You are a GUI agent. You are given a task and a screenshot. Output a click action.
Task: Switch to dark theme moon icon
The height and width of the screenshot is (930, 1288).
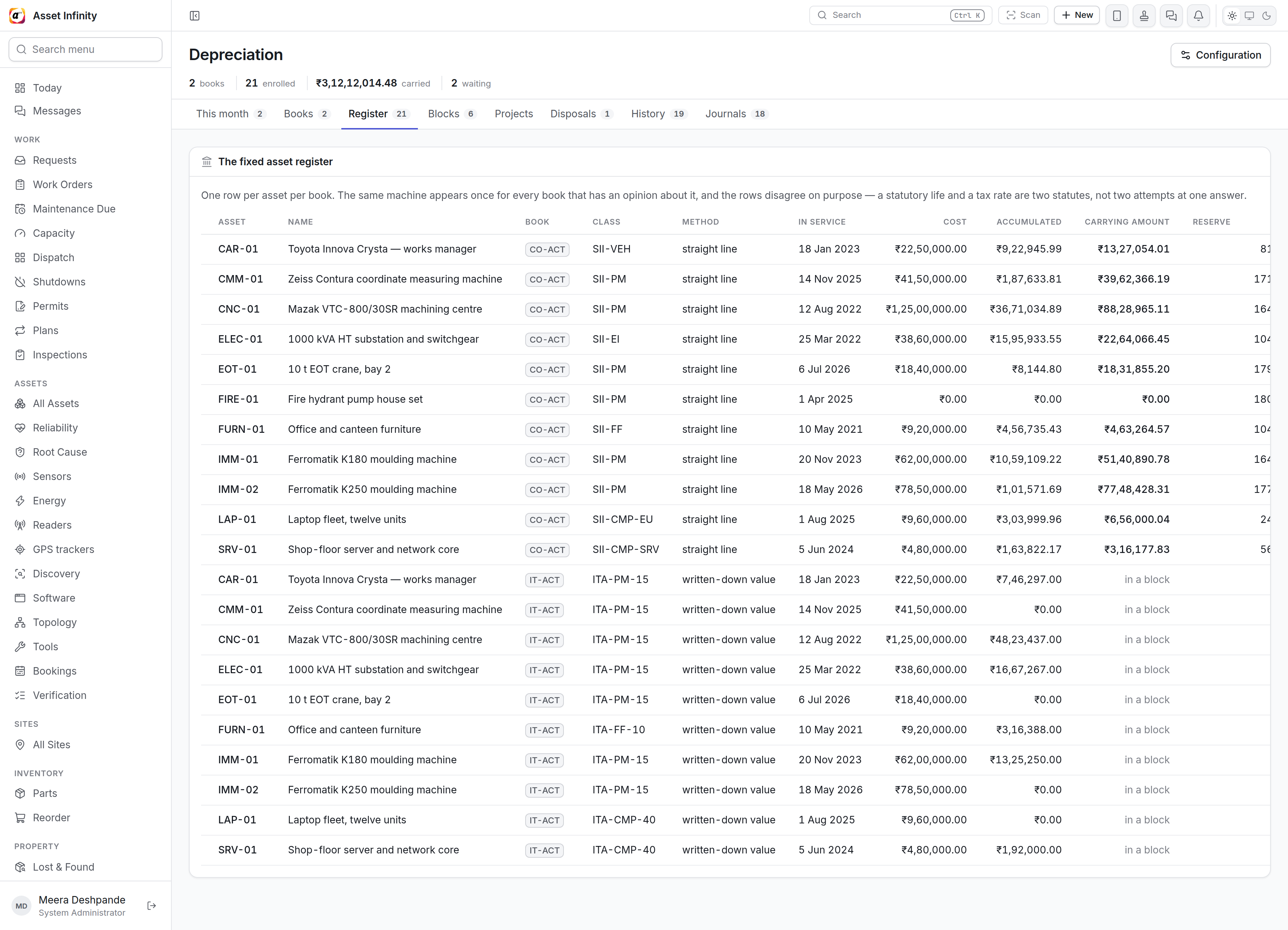pos(1267,15)
